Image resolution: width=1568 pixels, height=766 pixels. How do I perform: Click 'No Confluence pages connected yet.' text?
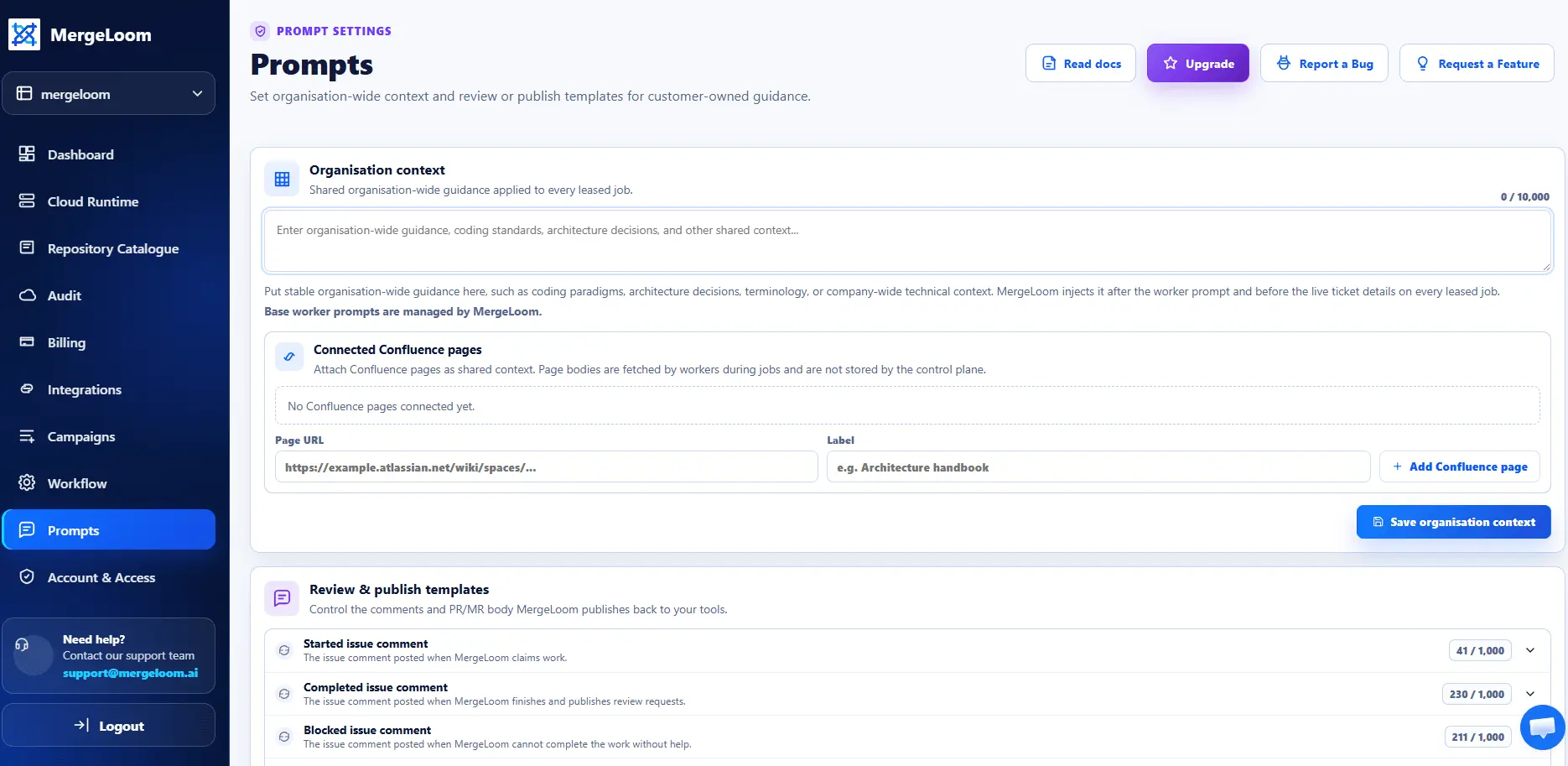click(x=381, y=406)
